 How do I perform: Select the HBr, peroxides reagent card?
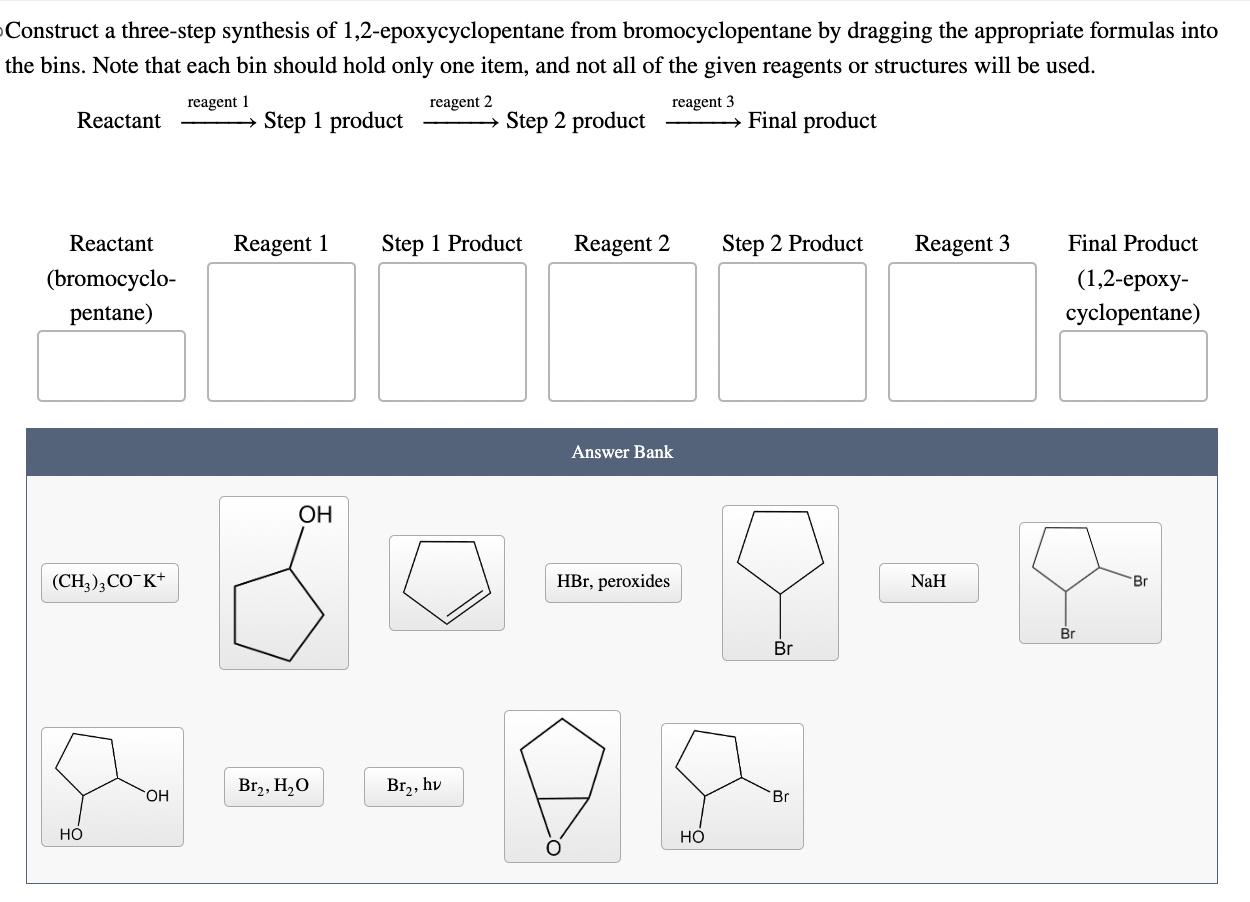pyautogui.click(x=613, y=582)
